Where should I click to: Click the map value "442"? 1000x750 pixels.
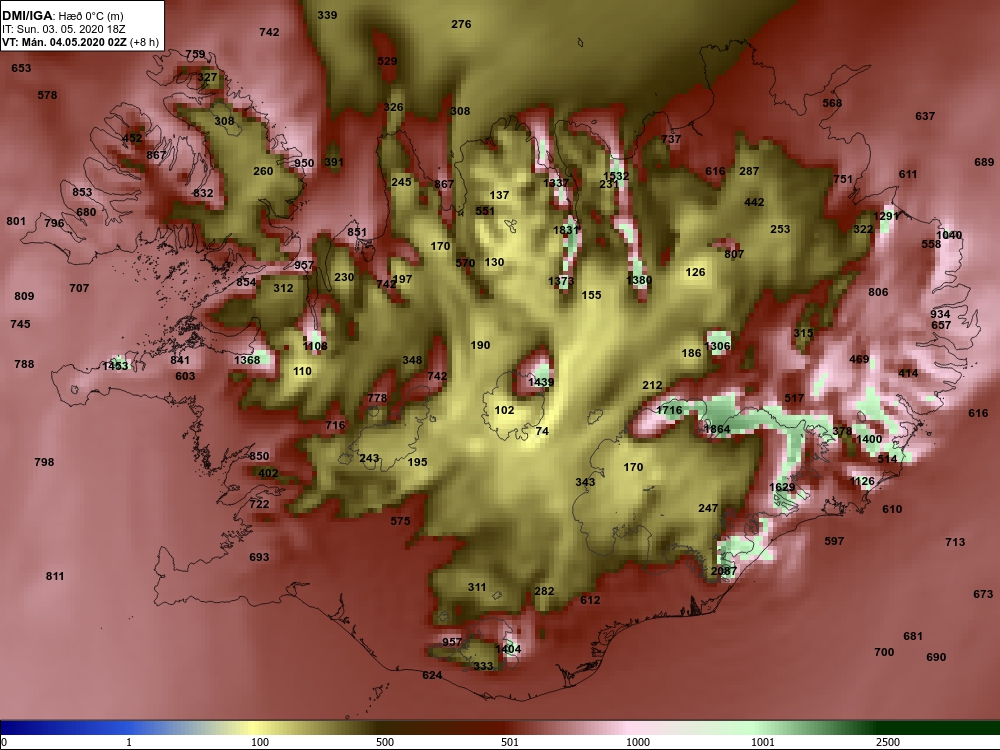click(x=754, y=202)
